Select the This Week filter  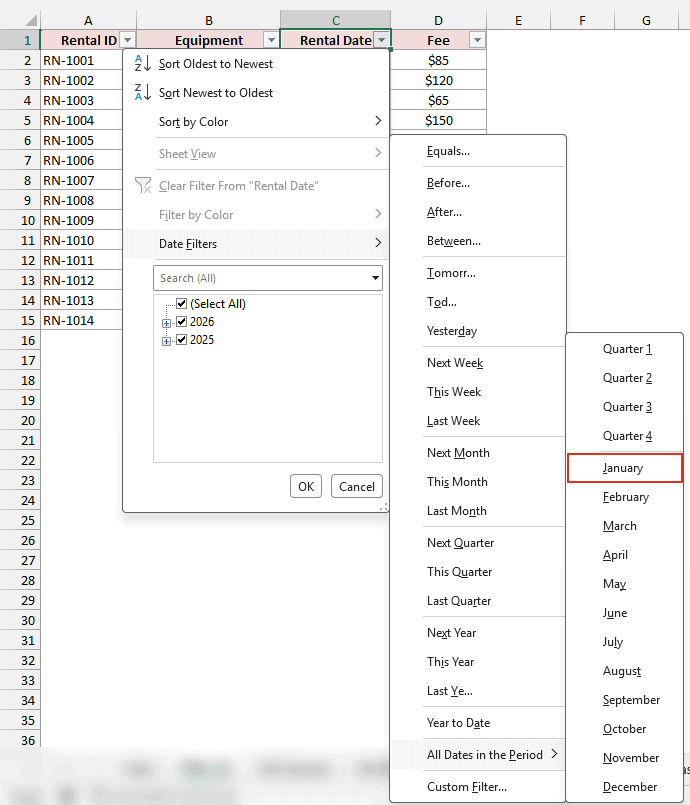[478, 392]
